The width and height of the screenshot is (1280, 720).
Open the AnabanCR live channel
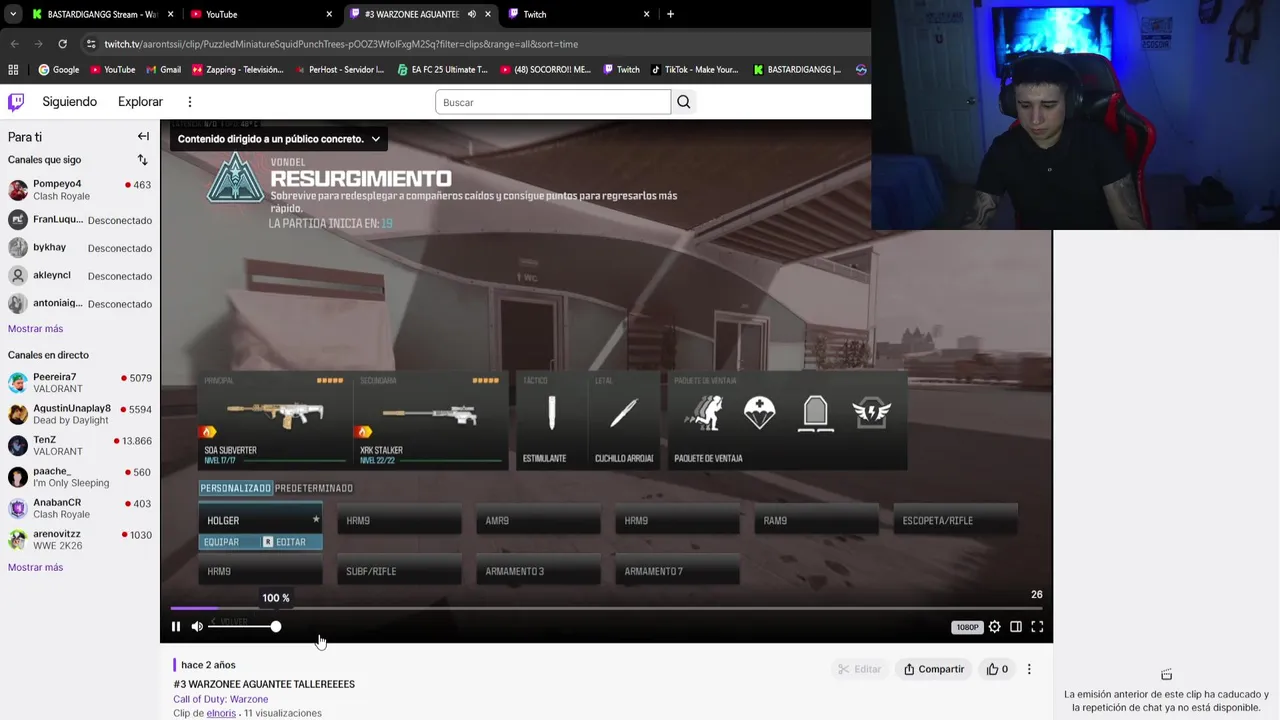(80, 509)
